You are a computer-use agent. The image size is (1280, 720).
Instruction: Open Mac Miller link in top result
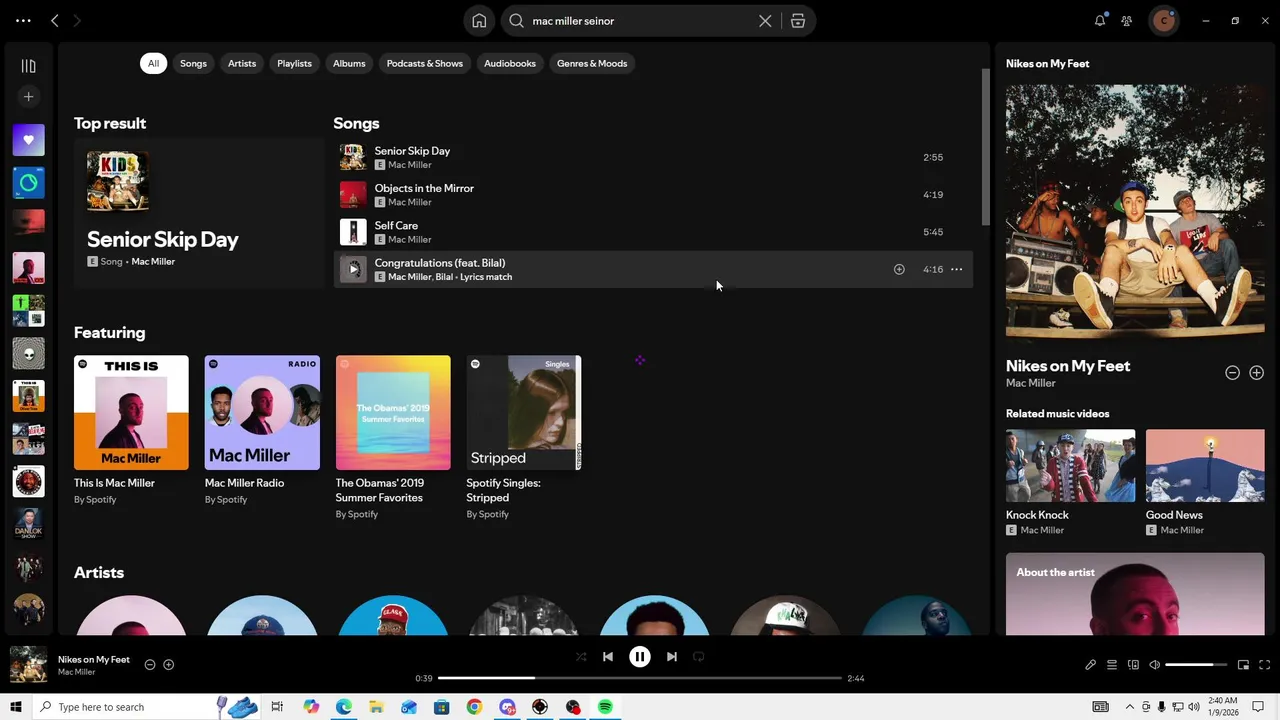pos(153,261)
